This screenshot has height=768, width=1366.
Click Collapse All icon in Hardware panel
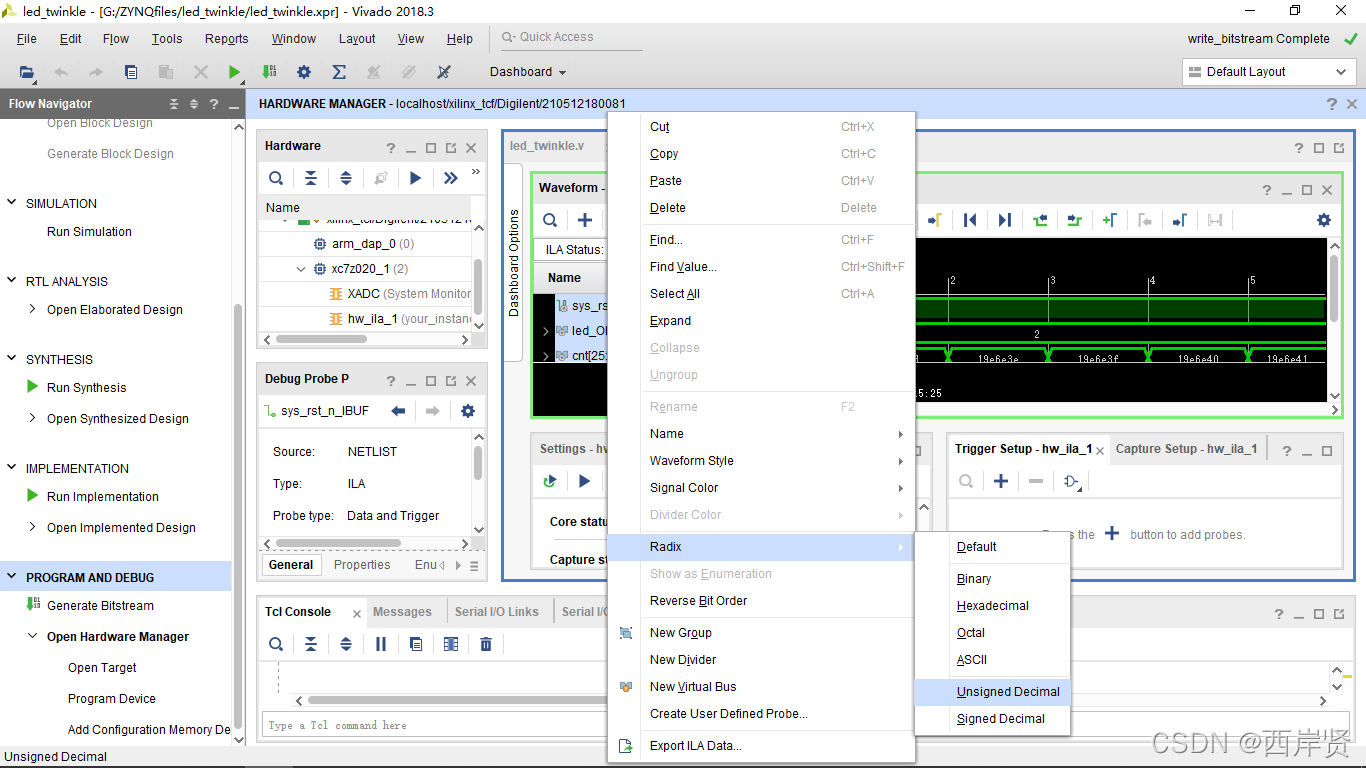(311, 178)
